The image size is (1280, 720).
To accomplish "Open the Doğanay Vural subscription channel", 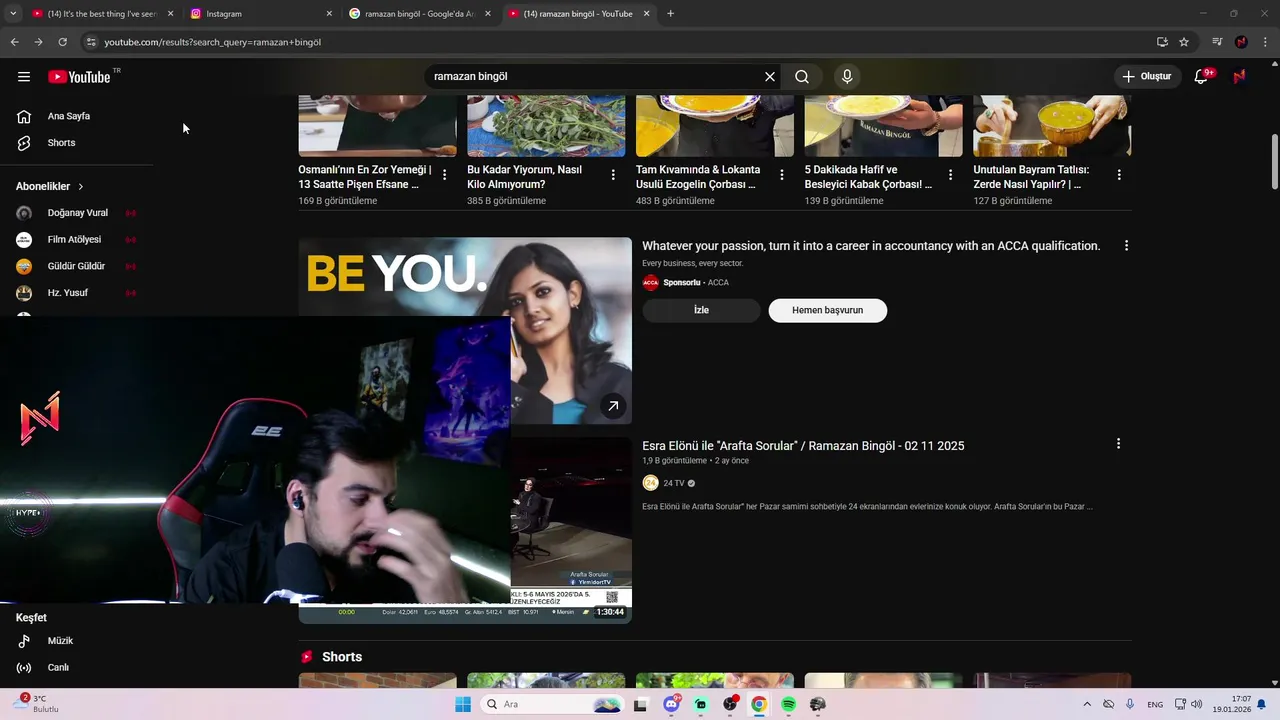I will click(77, 213).
